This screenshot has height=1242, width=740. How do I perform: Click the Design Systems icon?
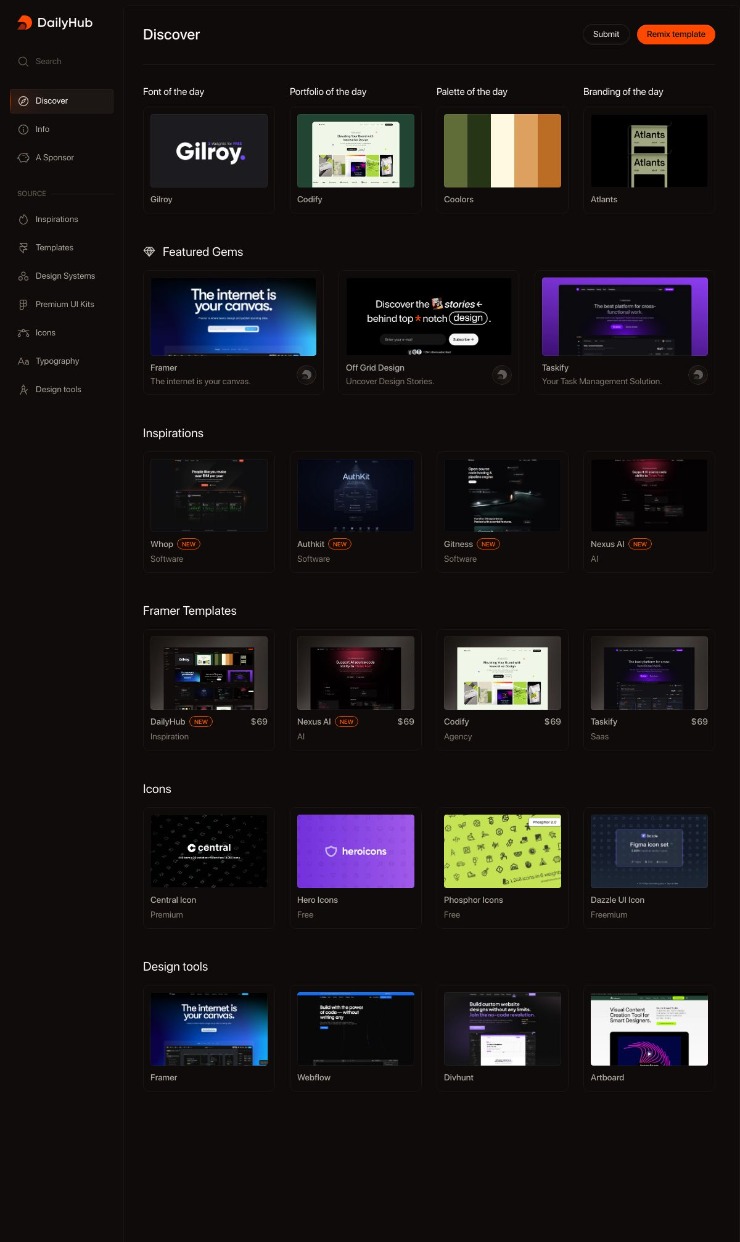pos(24,276)
